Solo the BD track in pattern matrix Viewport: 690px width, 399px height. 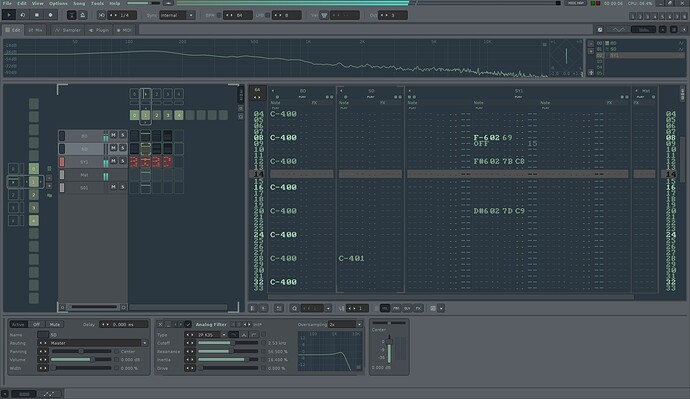123,135
